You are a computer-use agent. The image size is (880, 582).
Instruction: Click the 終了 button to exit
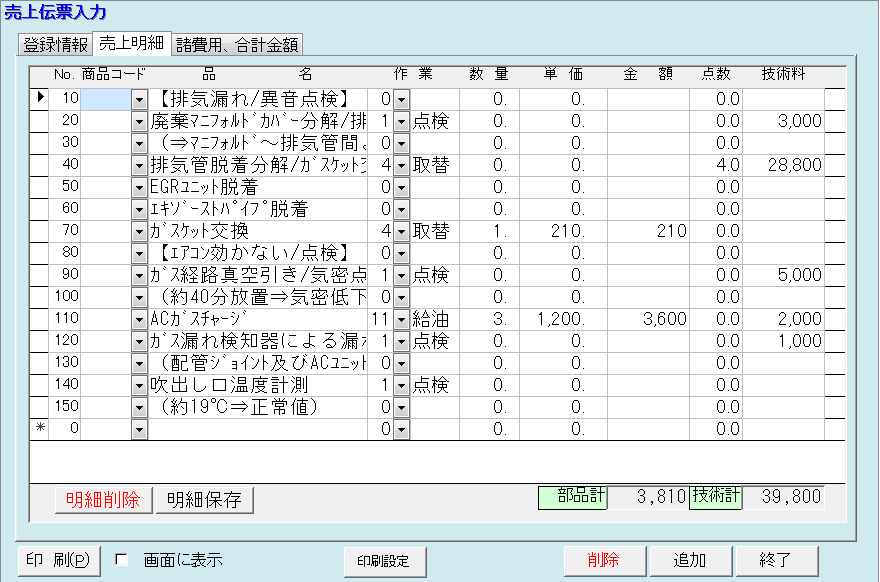775,560
